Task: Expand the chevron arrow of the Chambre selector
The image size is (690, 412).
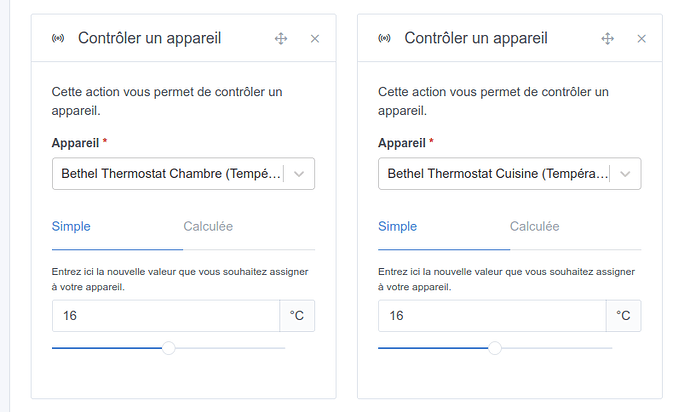Action: coord(301,174)
